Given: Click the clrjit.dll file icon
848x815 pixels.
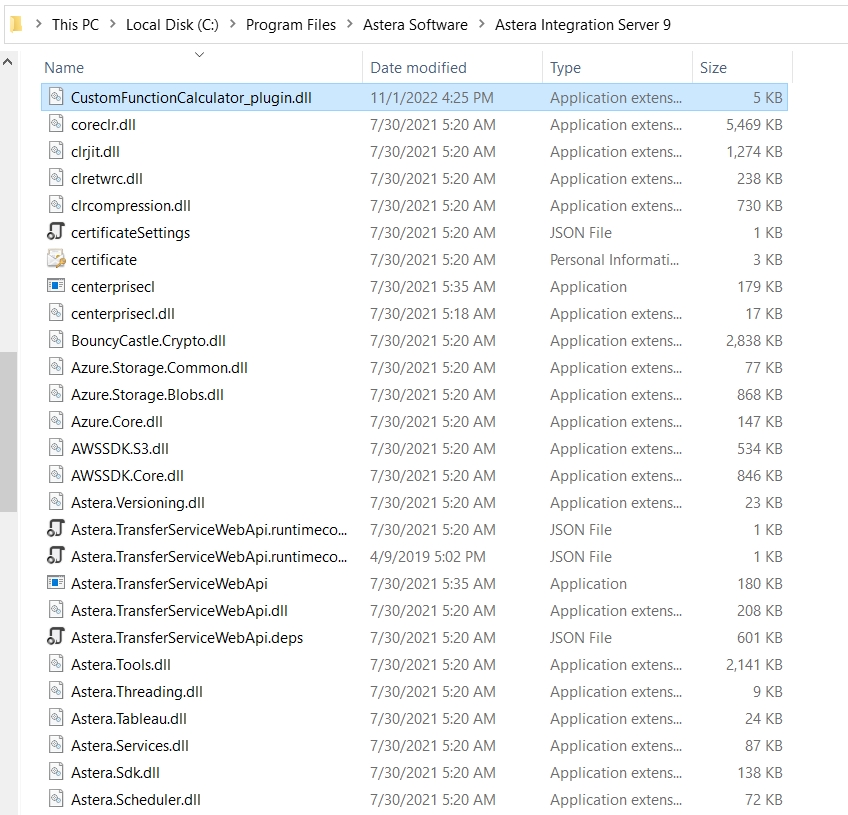Looking at the screenshot, I should 56,151.
